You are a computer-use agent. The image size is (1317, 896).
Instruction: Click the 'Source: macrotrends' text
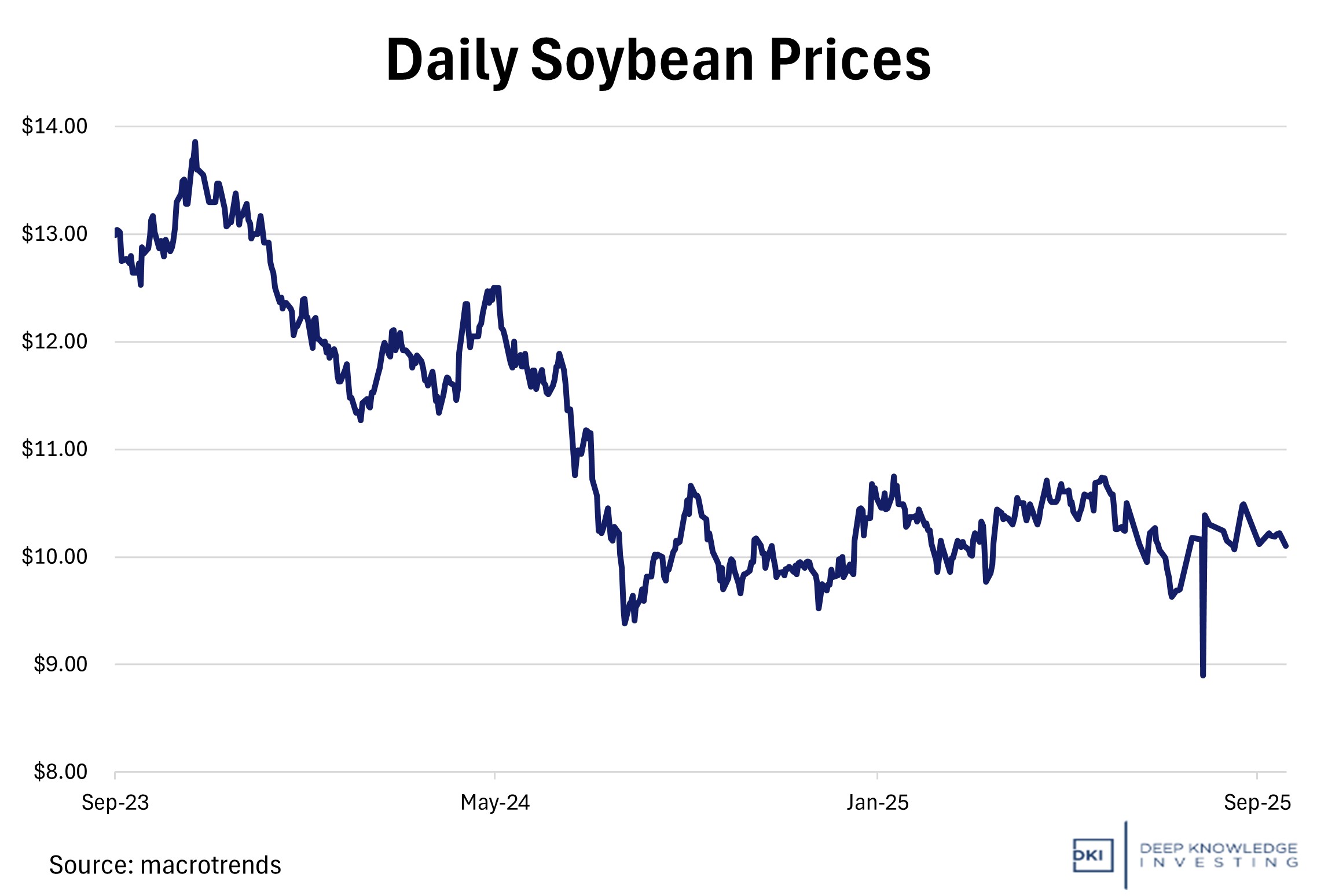click(x=165, y=865)
